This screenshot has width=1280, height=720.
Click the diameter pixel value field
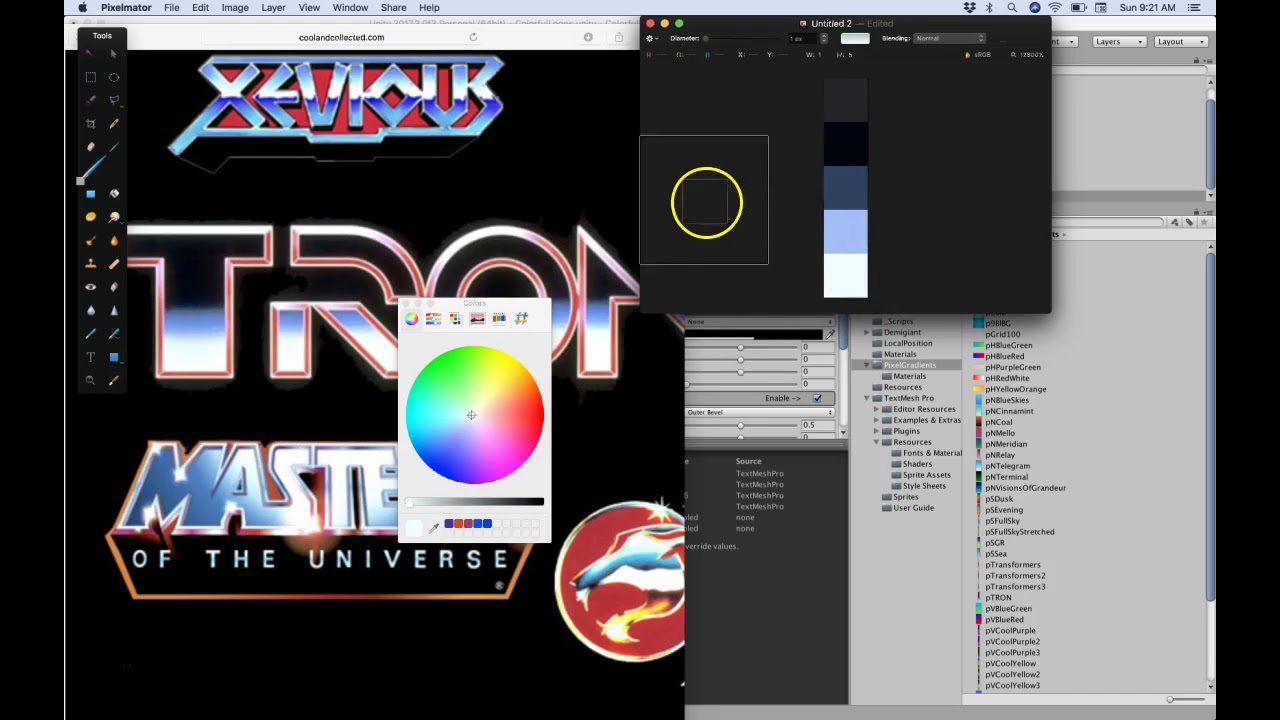click(x=803, y=38)
